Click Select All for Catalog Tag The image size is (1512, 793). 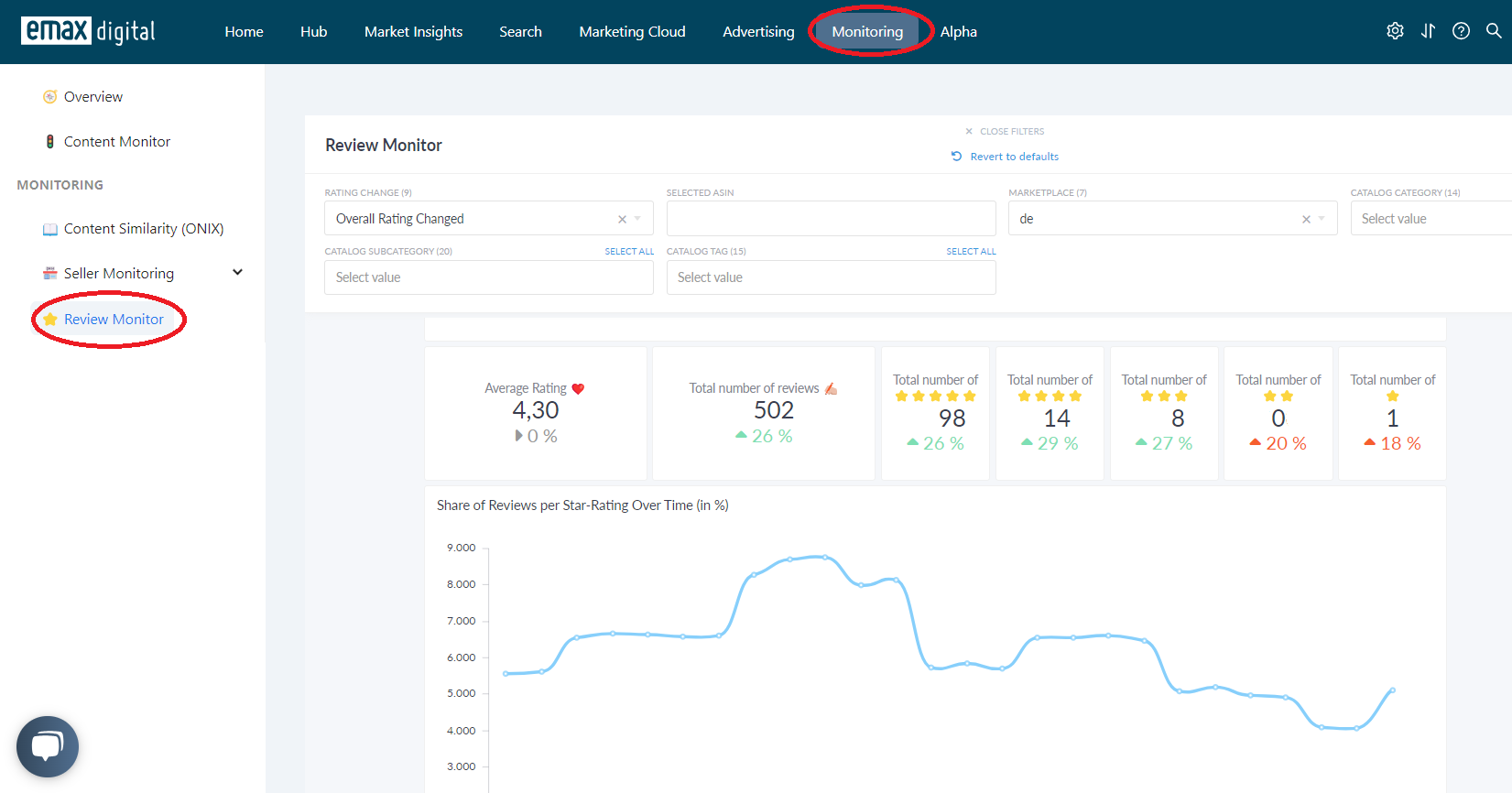point(971,252)
